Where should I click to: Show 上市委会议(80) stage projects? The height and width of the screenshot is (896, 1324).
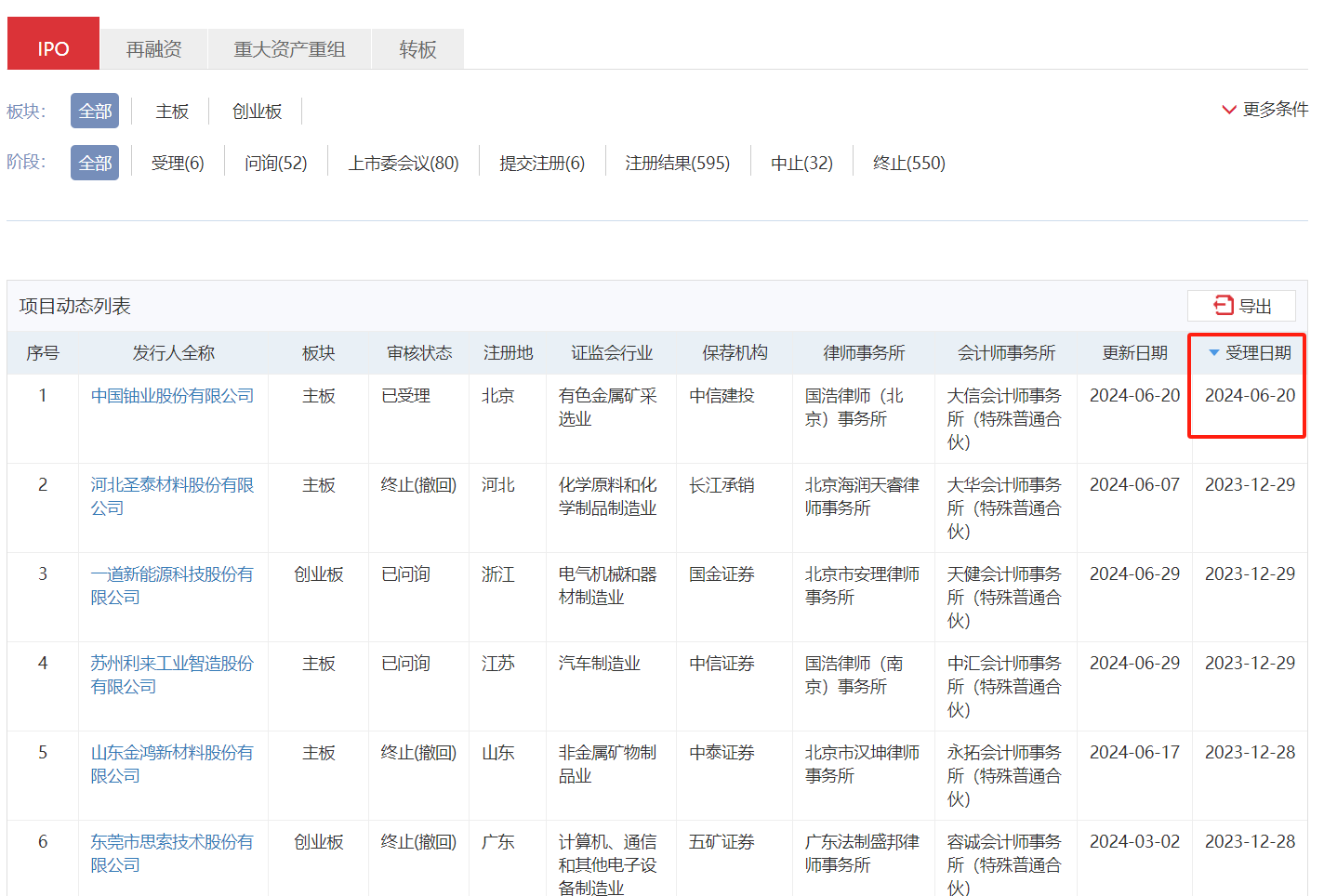pyautogui.click(x=404, y=164)
